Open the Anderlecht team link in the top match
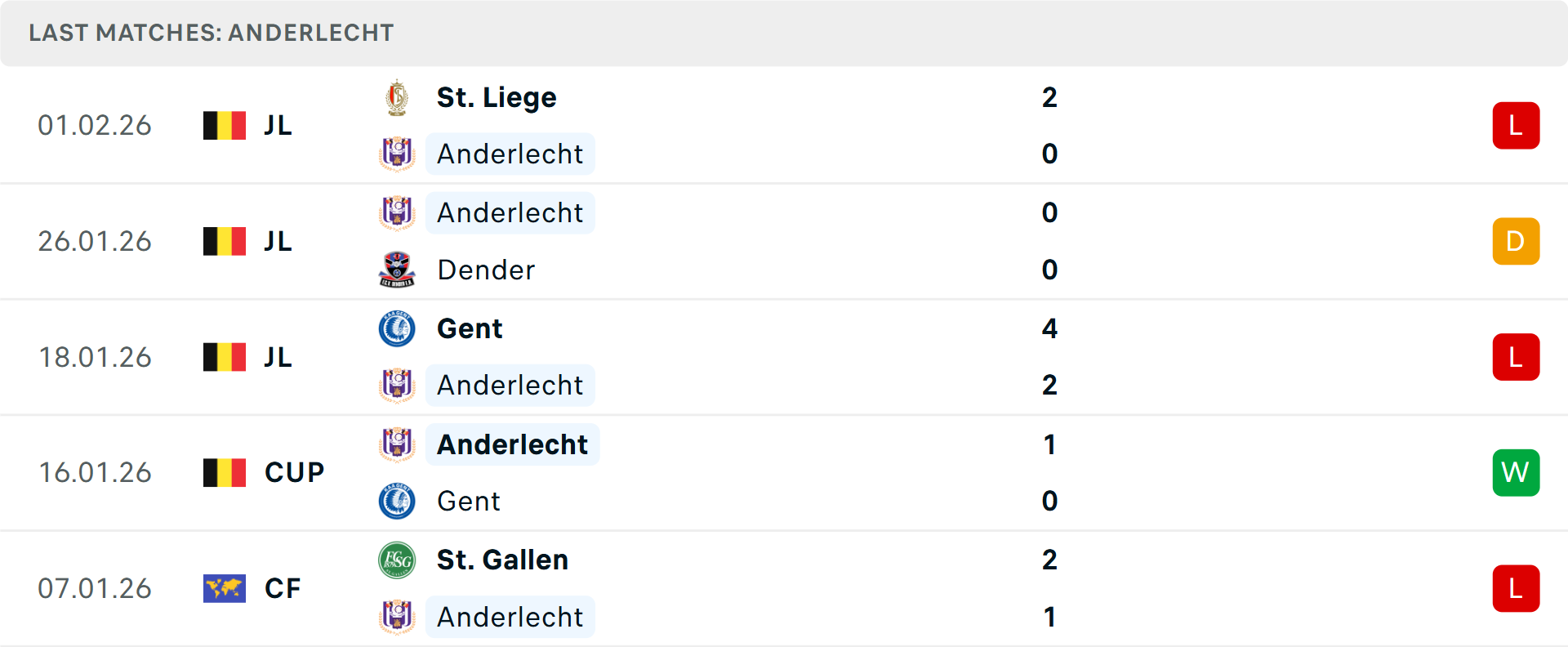Viewport: 1568px width, 647px height. 510,154
